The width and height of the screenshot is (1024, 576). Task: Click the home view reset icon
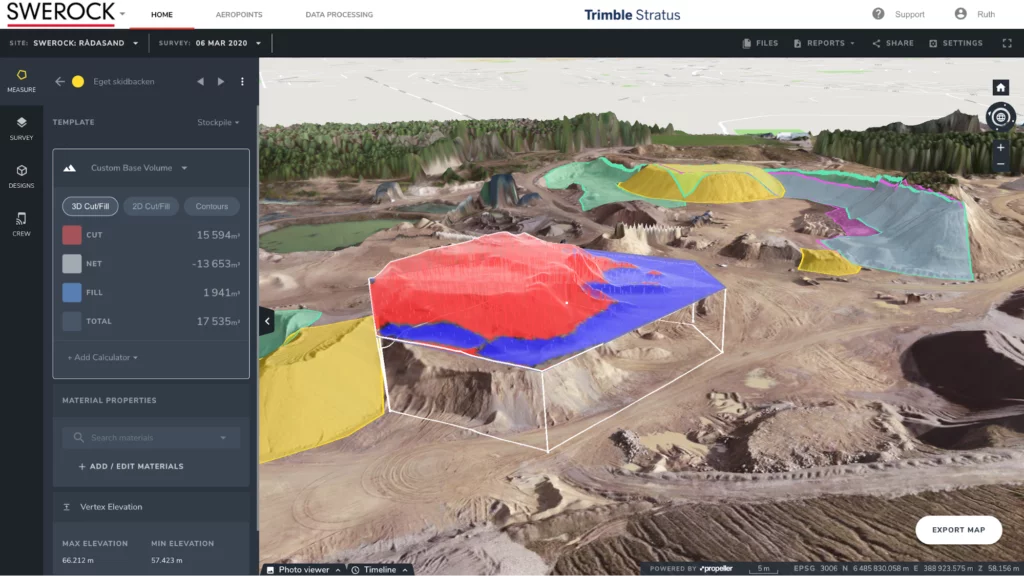[x=1000, y=87]
